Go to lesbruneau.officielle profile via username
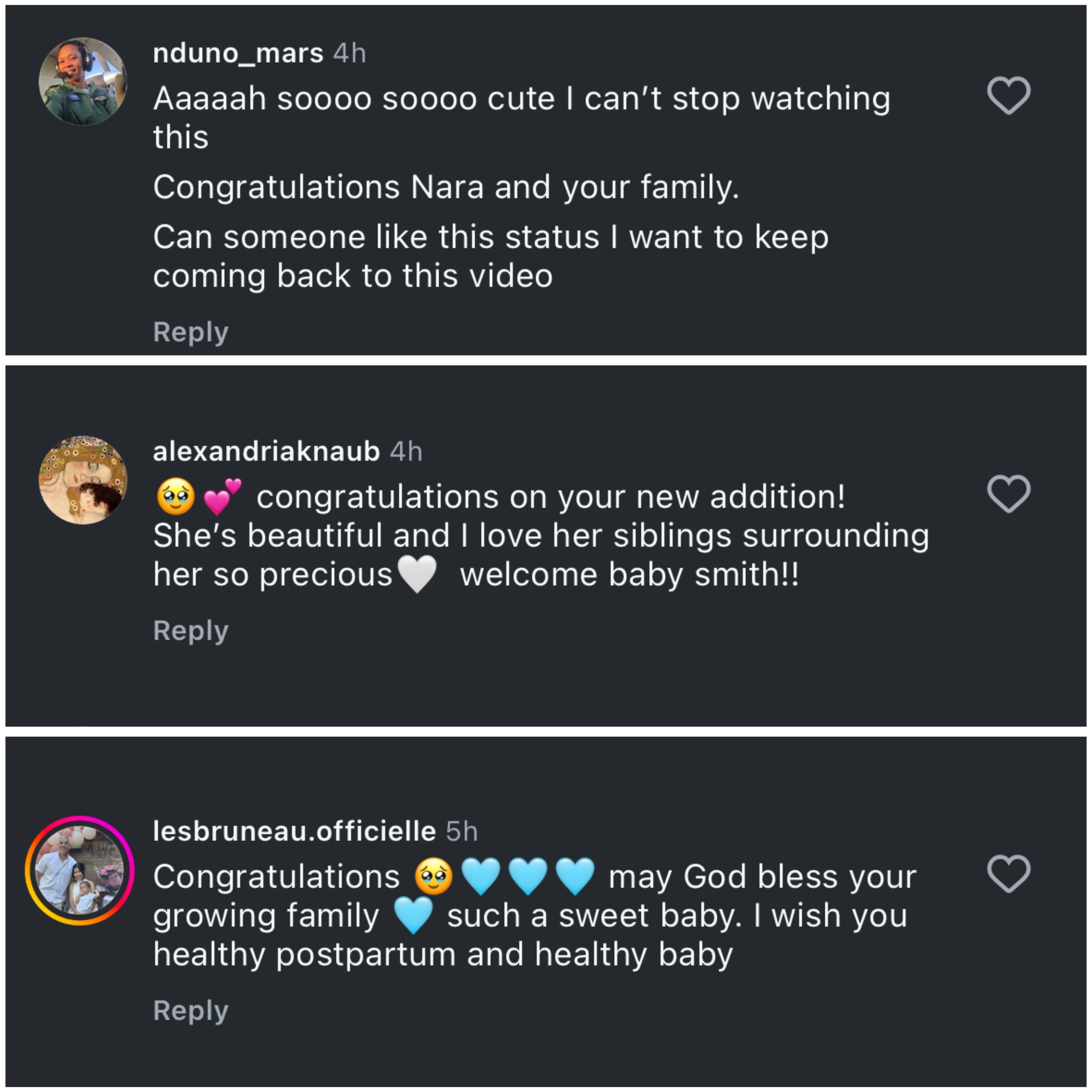Screen dimensions: 1092x1092 click(294, 831)
